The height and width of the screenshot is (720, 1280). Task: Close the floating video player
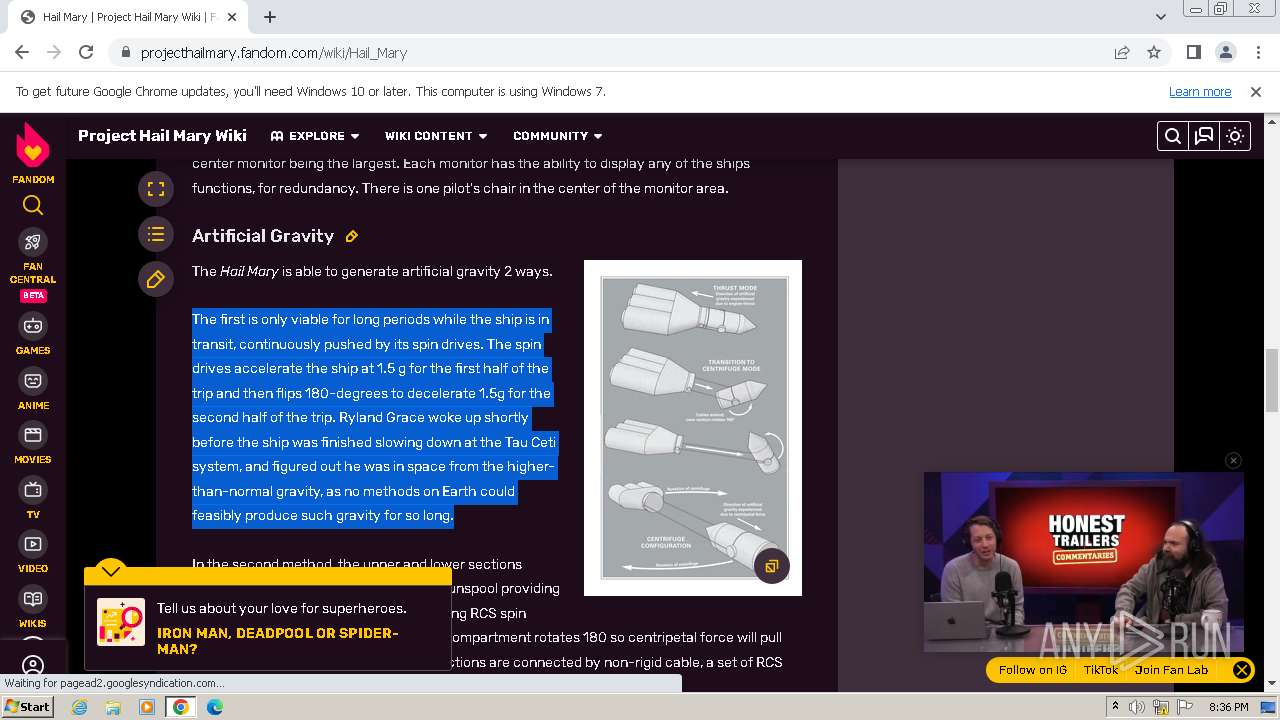[1233, 460]
